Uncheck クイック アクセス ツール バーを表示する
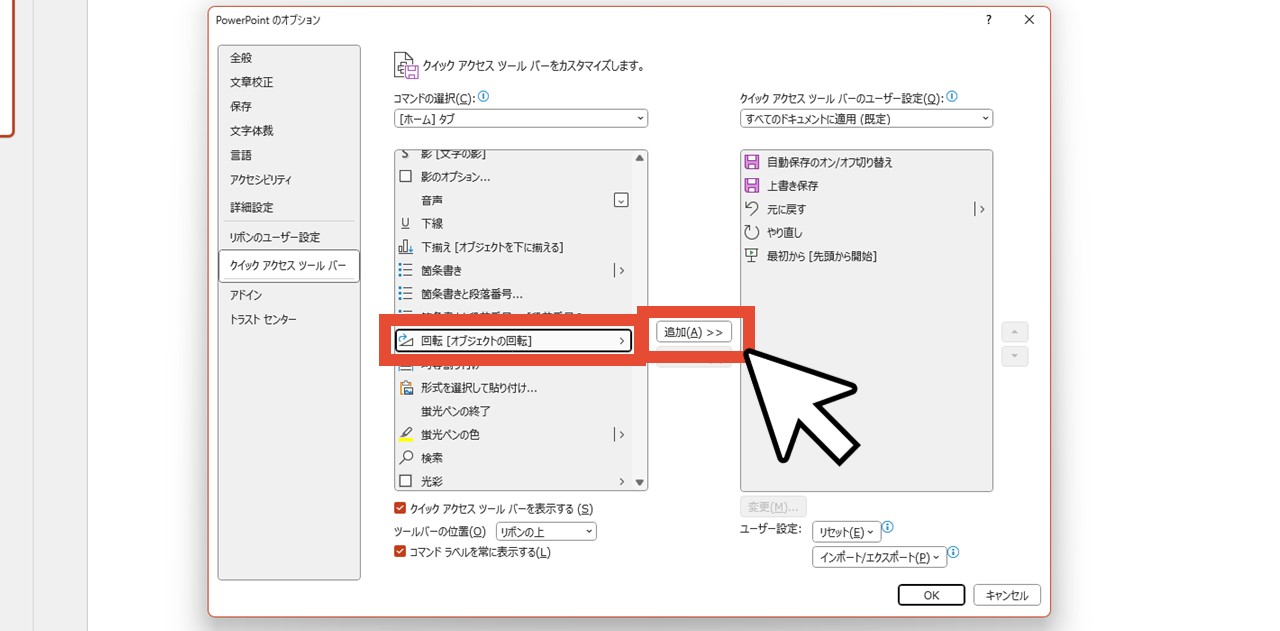Screen dimensions: 1280x631 pos(399,508)
